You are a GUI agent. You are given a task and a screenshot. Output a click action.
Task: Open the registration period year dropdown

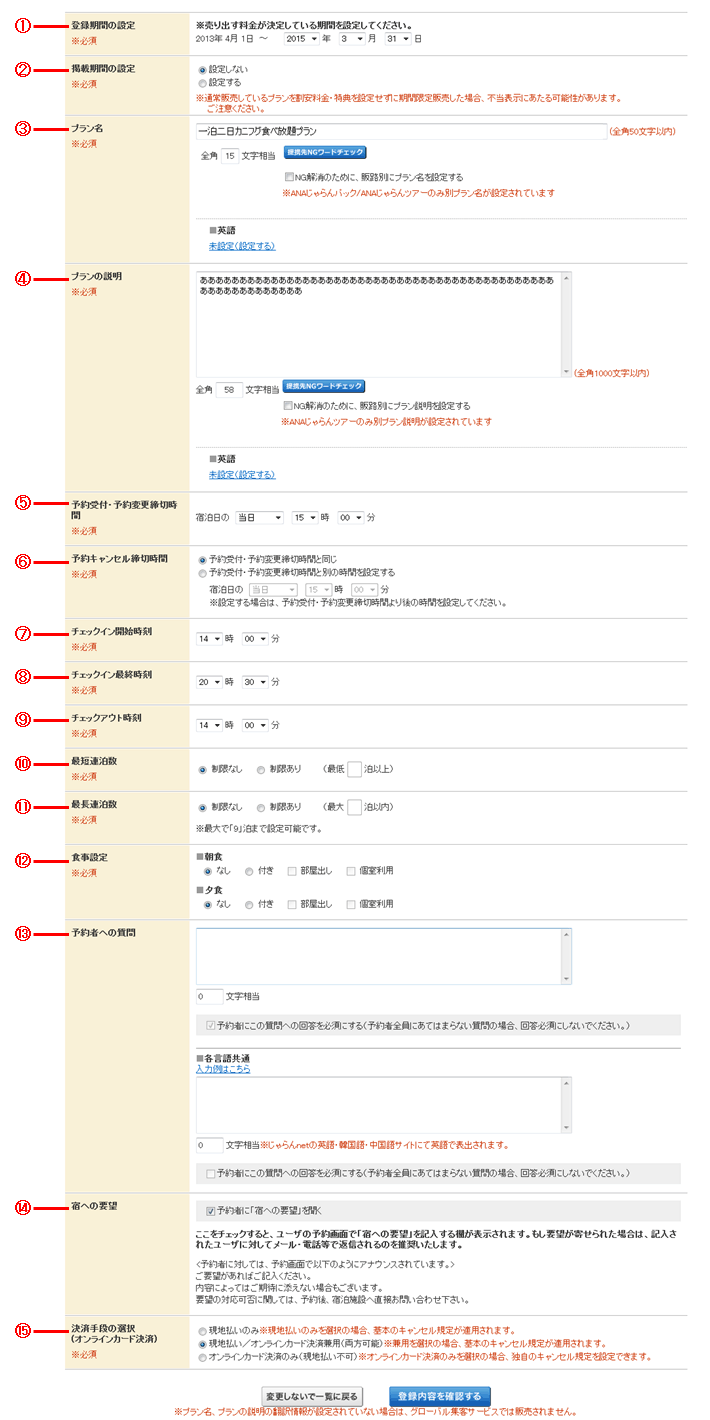[301, 39]
